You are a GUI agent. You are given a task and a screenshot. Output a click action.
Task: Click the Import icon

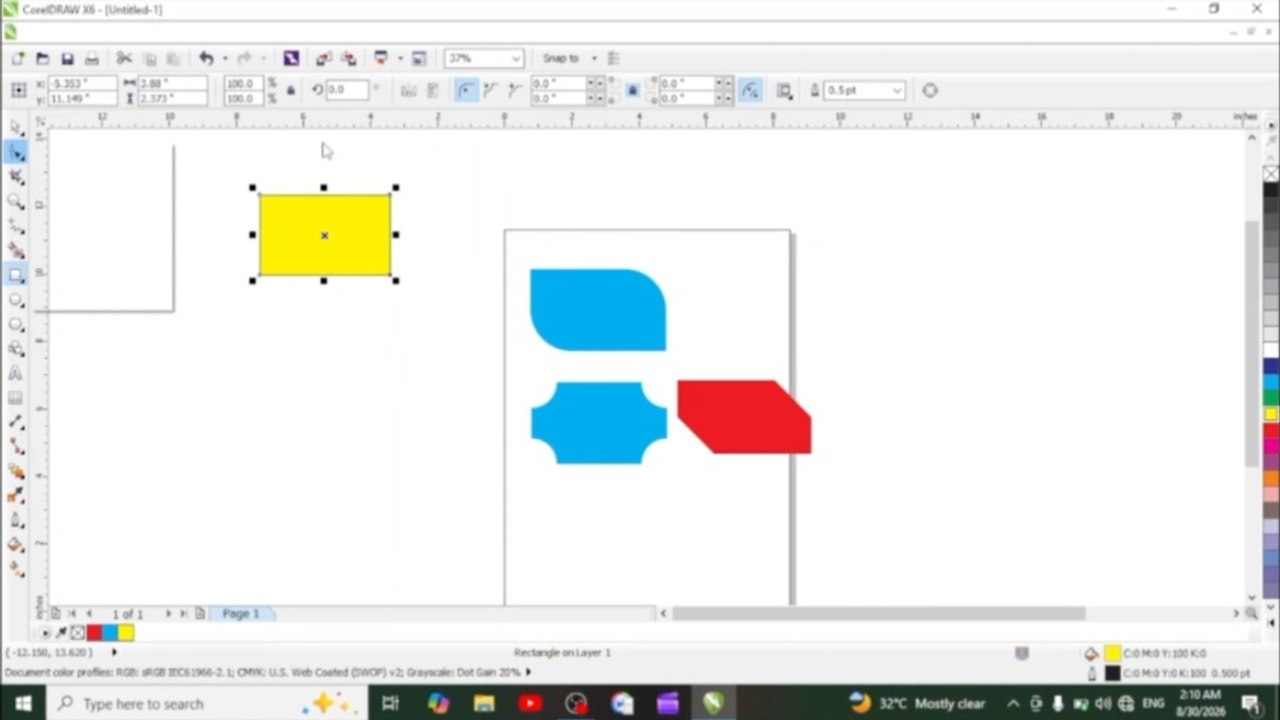coord(323,59)
